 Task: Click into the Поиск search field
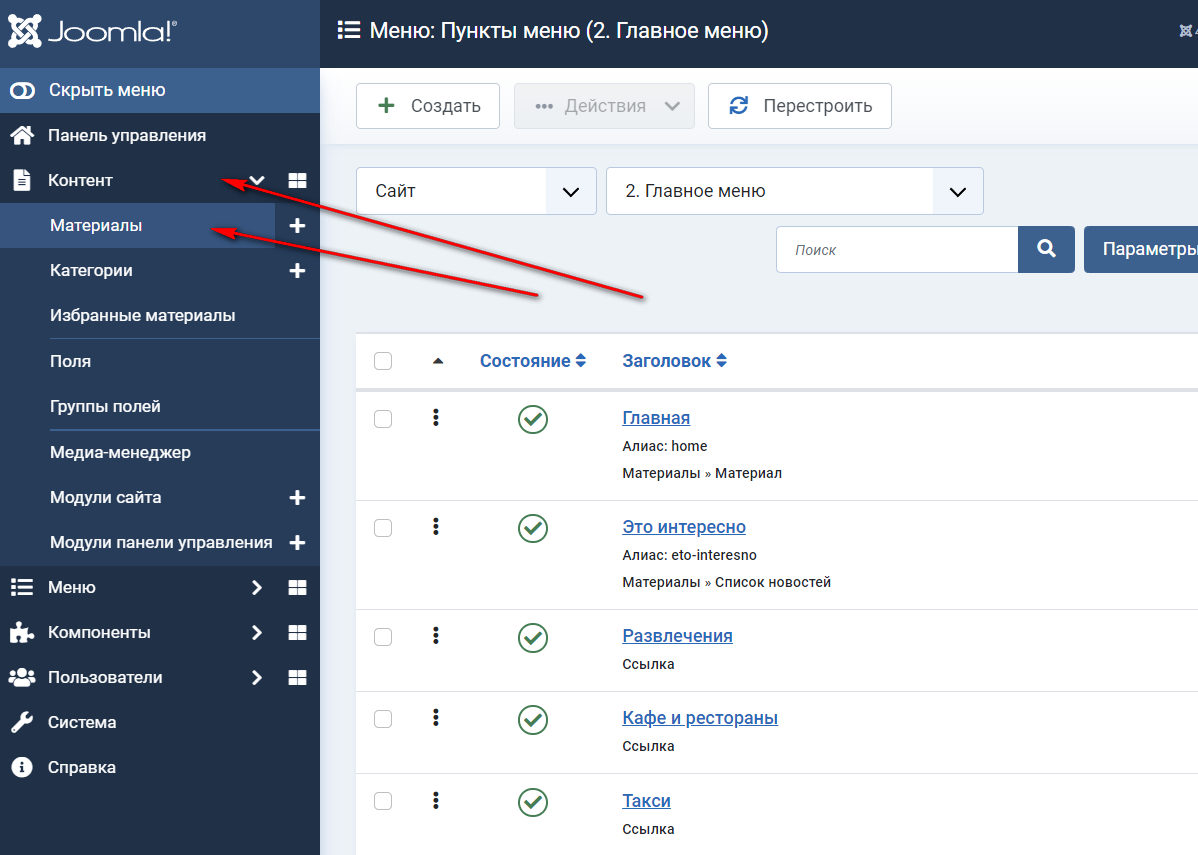(x=896, y=250)
